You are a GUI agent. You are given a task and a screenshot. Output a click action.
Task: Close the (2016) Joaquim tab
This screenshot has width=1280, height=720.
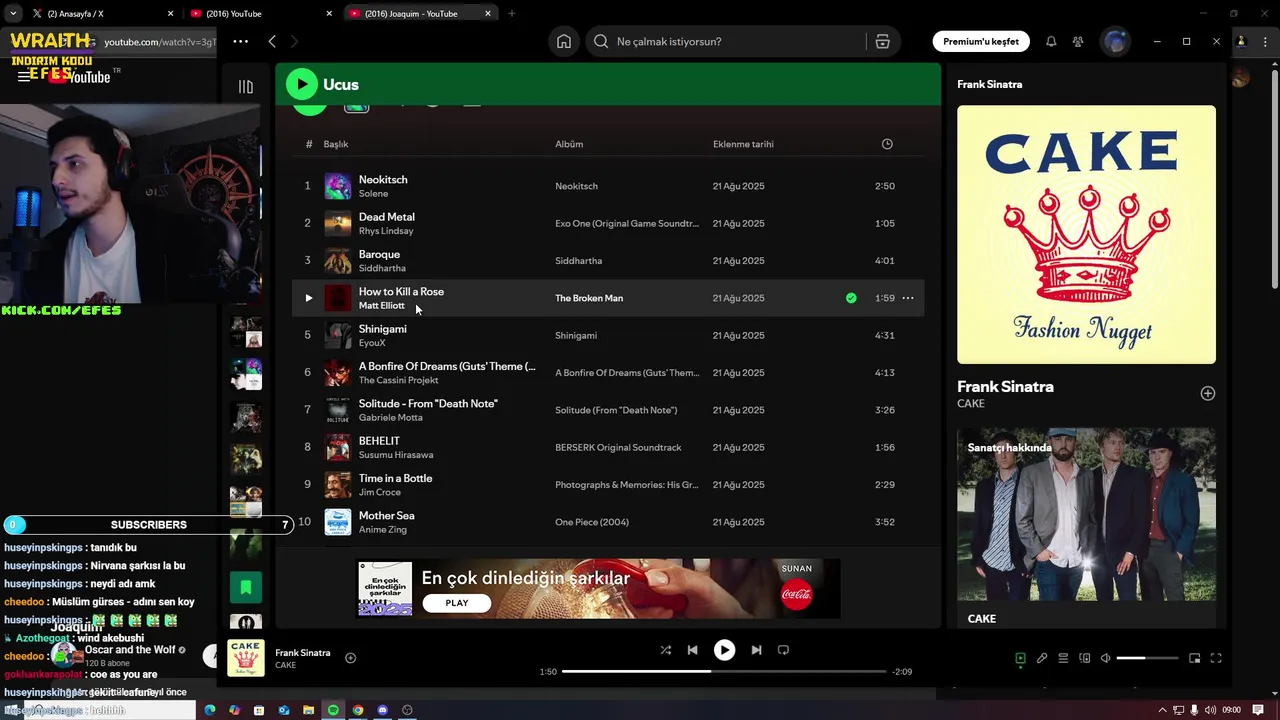488,13
